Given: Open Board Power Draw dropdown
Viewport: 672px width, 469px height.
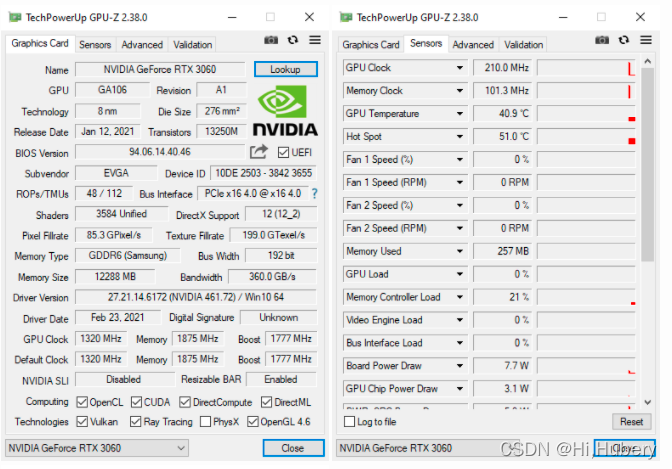Looking at the screenshot, I should point(460,366).
